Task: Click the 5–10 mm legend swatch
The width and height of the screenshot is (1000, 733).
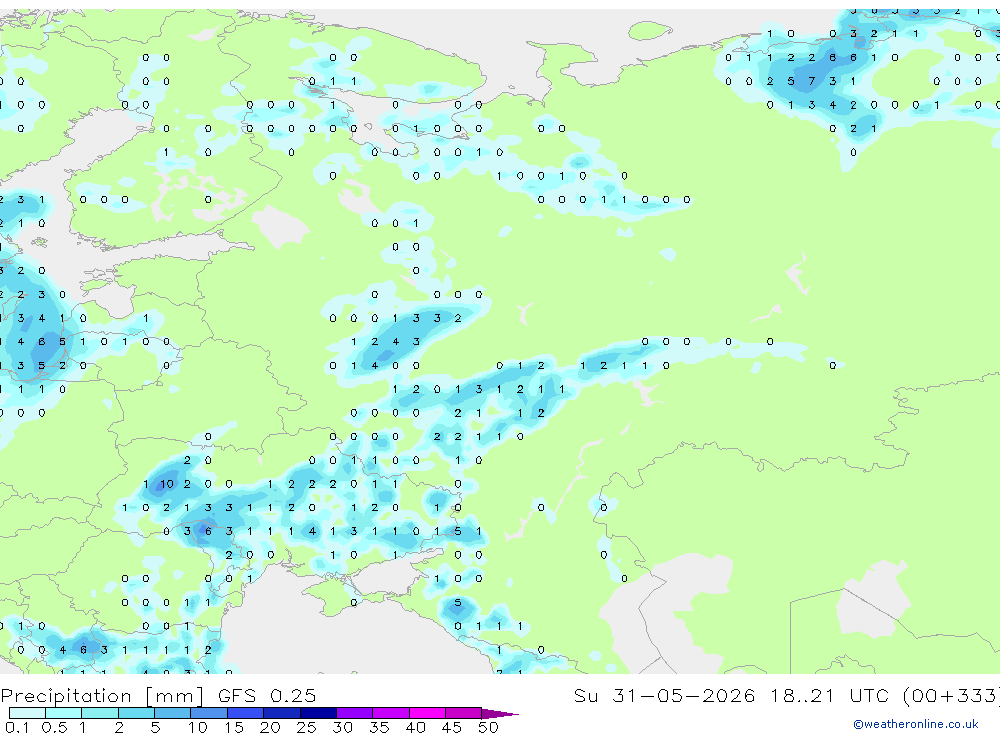Action: click(x=173, y=713)
